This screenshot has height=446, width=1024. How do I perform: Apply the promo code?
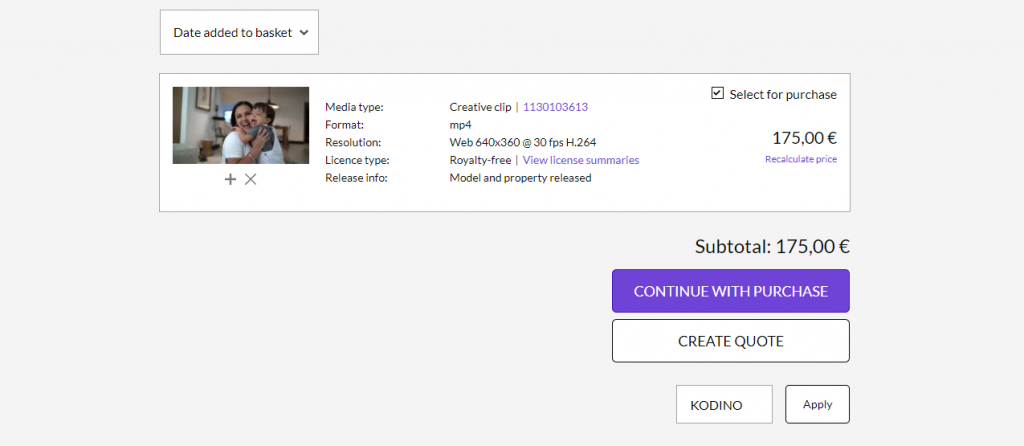(817, 404)
